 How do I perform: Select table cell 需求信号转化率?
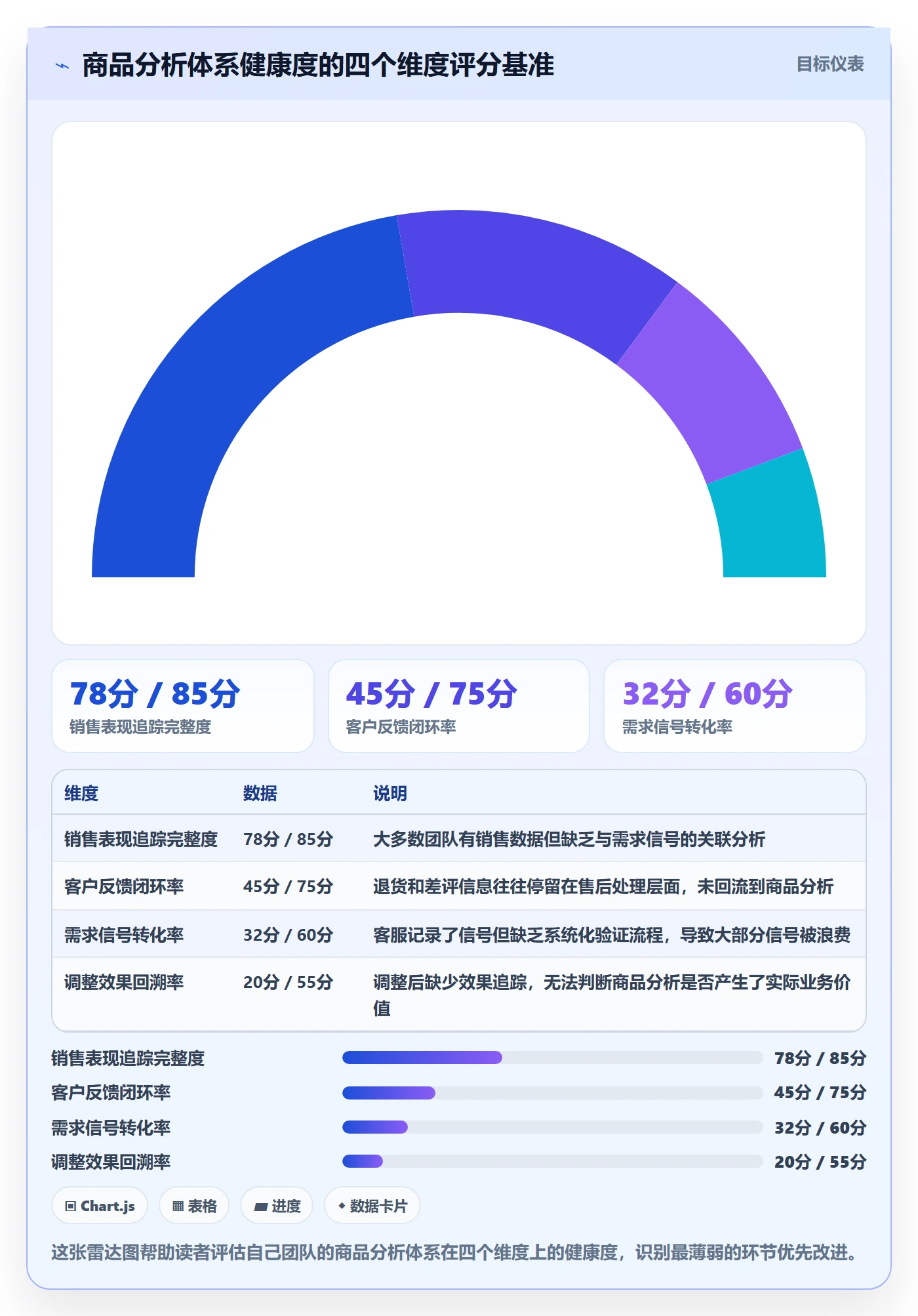click(124, 934)
